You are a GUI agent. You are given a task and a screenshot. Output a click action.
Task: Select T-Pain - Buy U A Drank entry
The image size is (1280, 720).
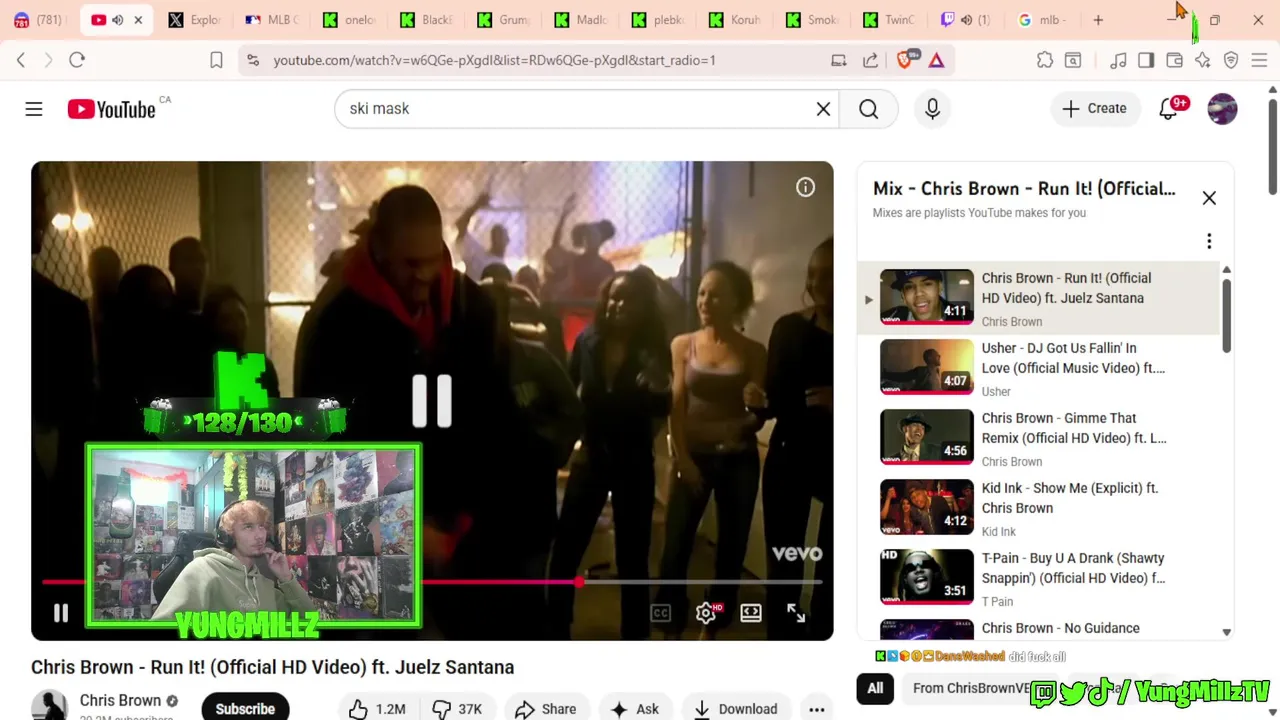(1040, 578)
